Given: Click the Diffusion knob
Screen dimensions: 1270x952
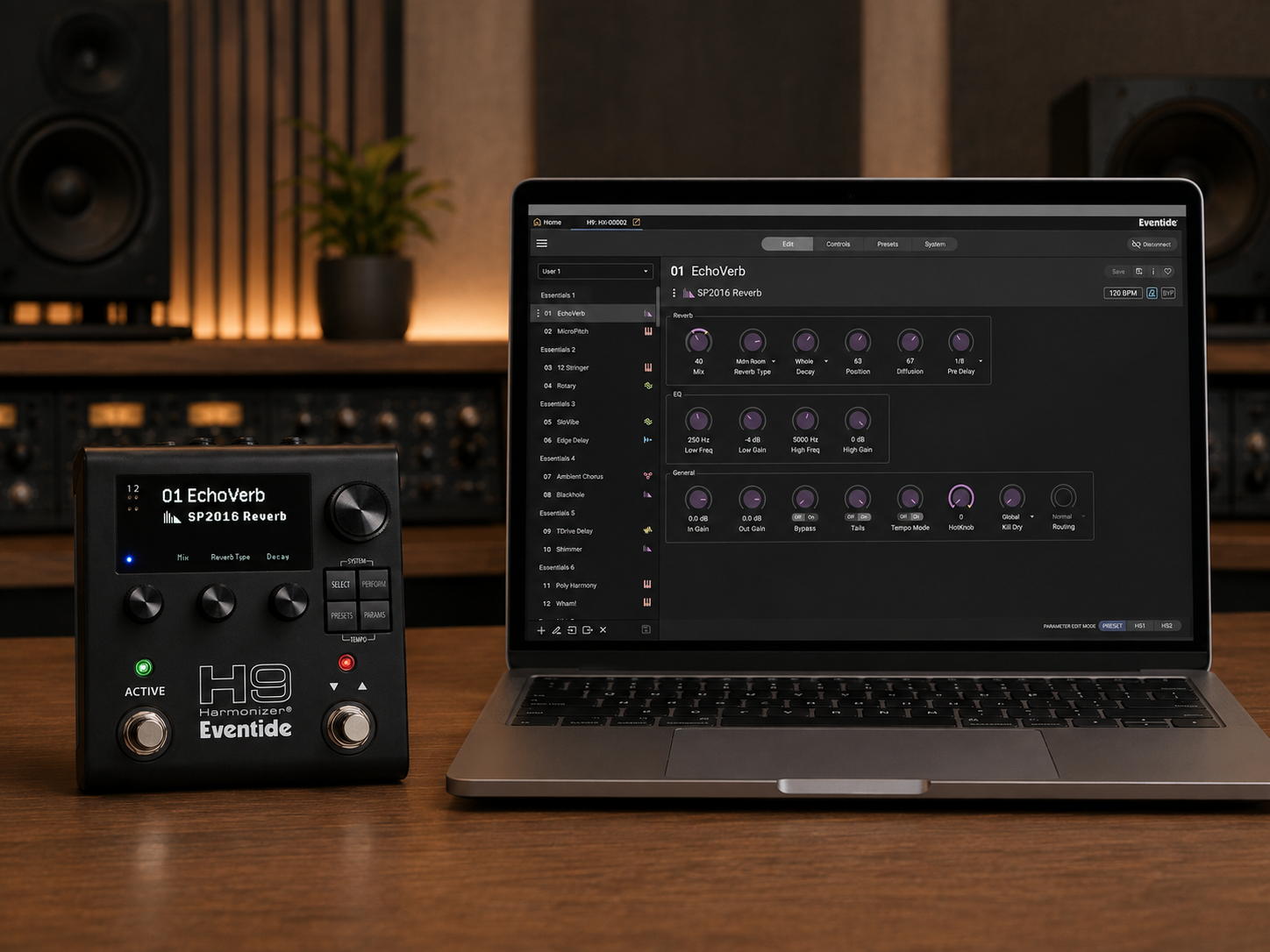Looking at the screenshot, I should [910, 341].
